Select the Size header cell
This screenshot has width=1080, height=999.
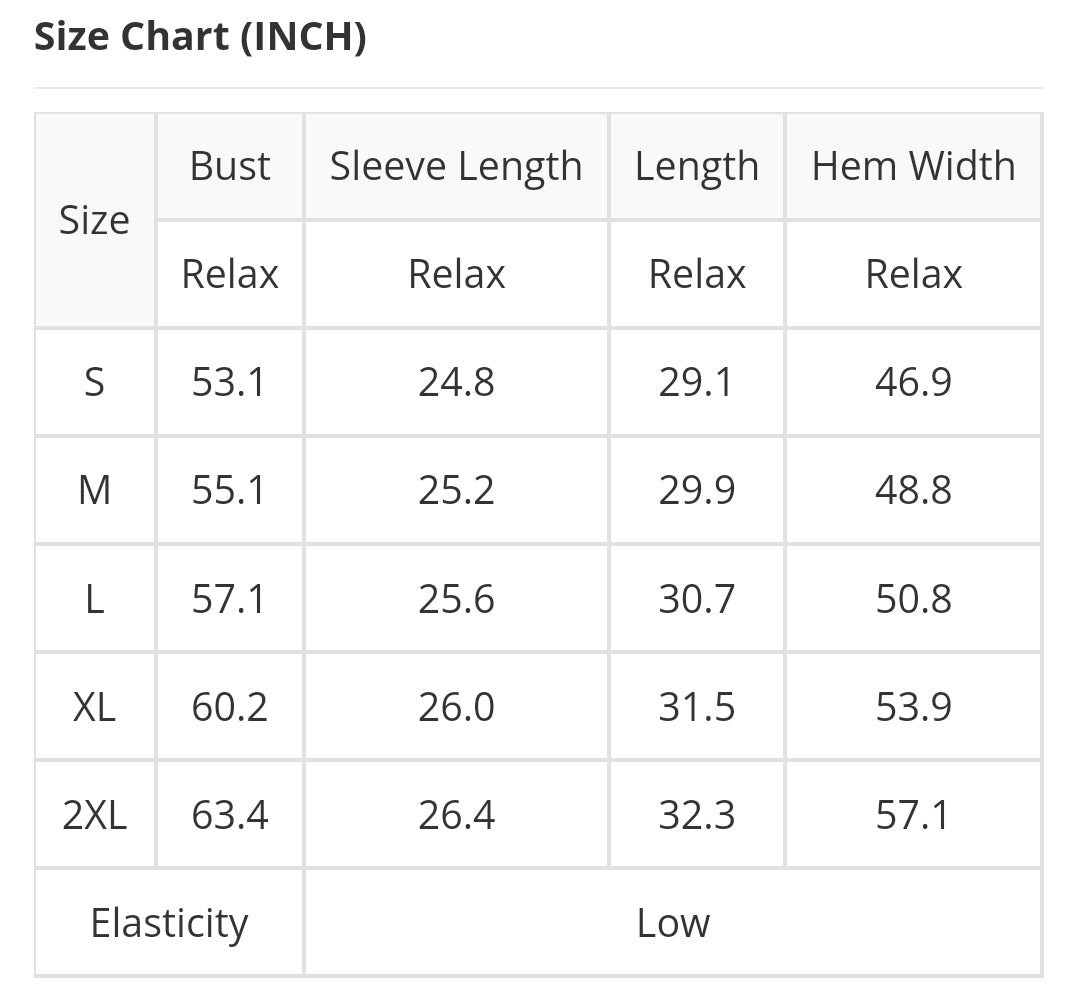[x=95, y=220]
